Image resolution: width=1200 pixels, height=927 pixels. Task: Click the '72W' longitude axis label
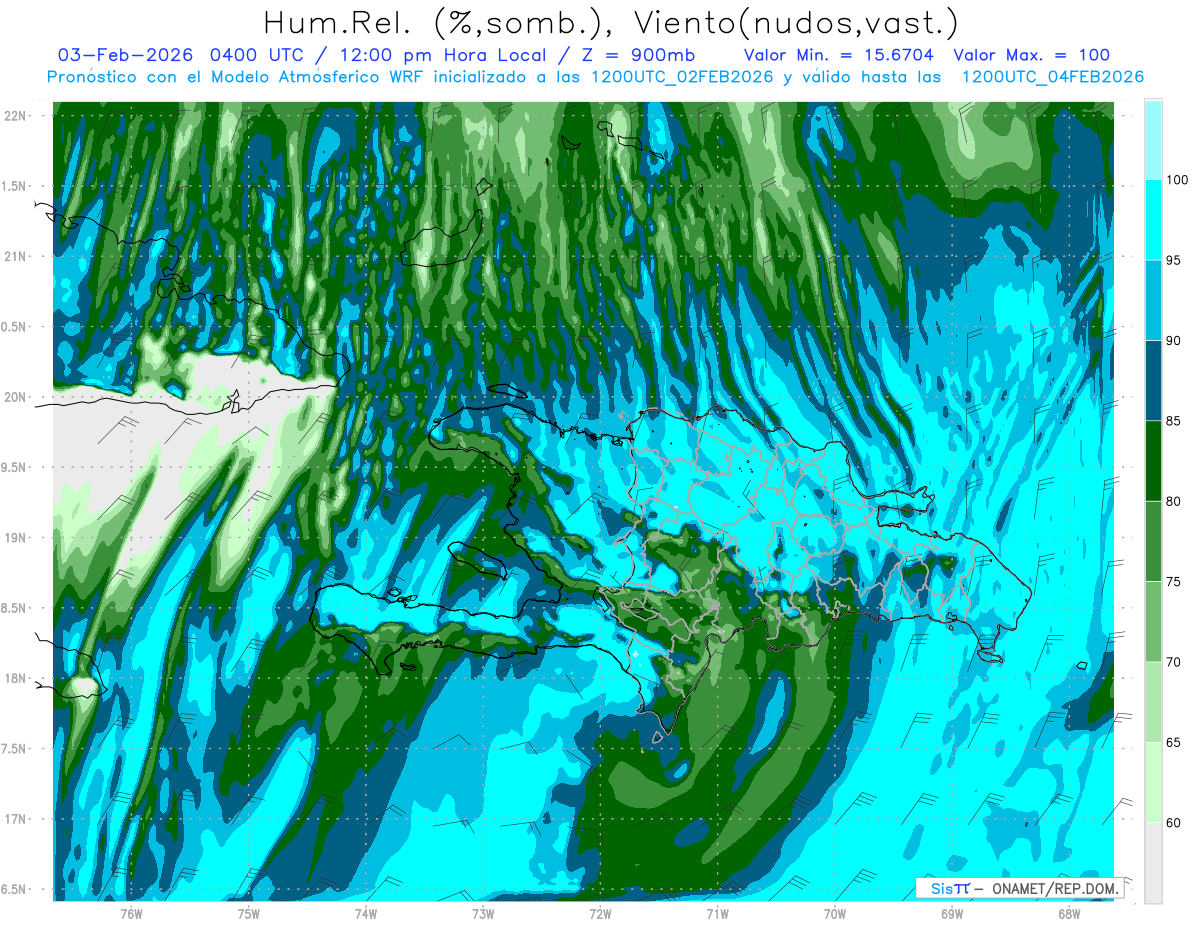pyautogui.click(x=600, y=913)
